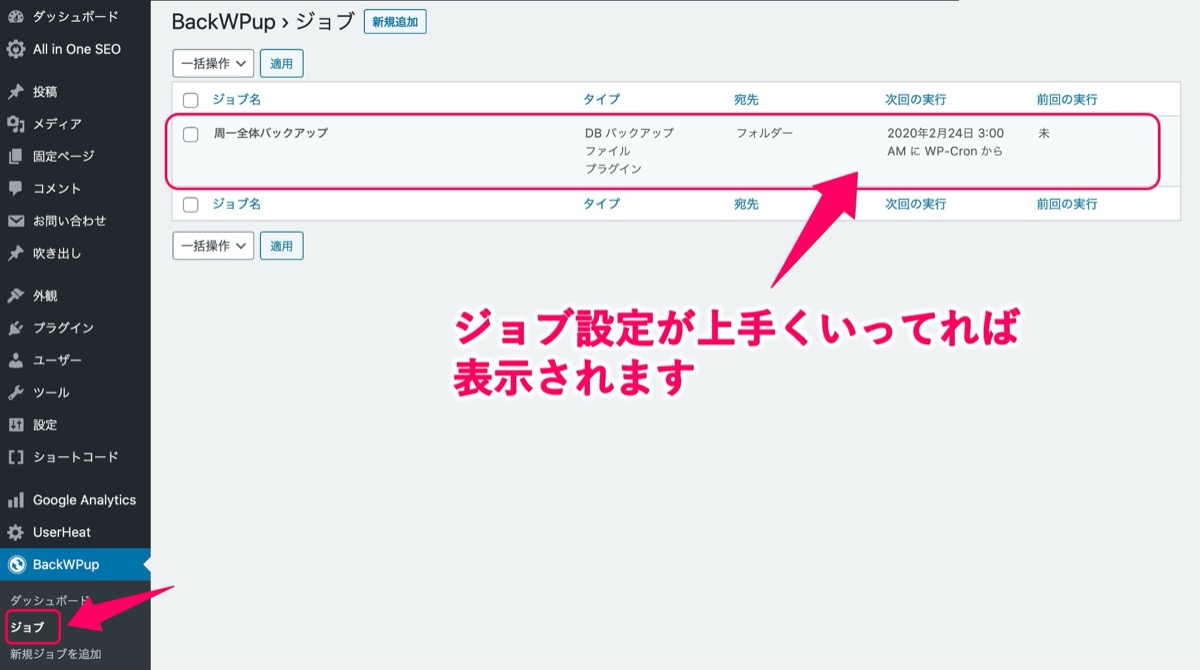
Task: Click the Dashboard gauge icon in sidebar
Action: [x=16, y=17]
